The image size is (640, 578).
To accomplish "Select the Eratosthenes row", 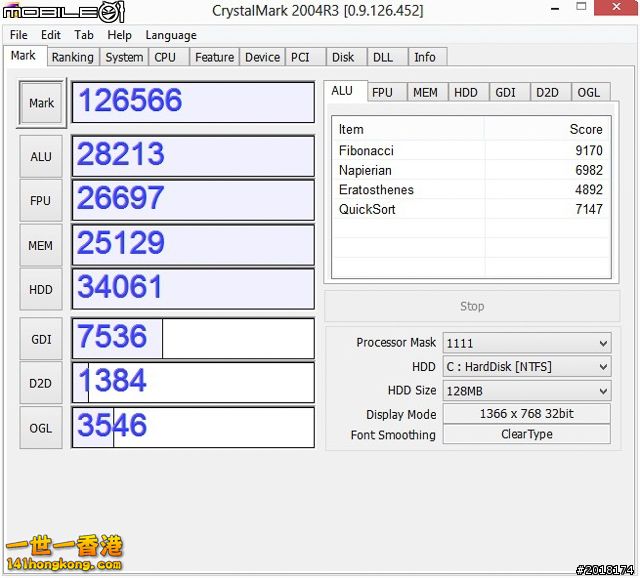I will point(471,190).
